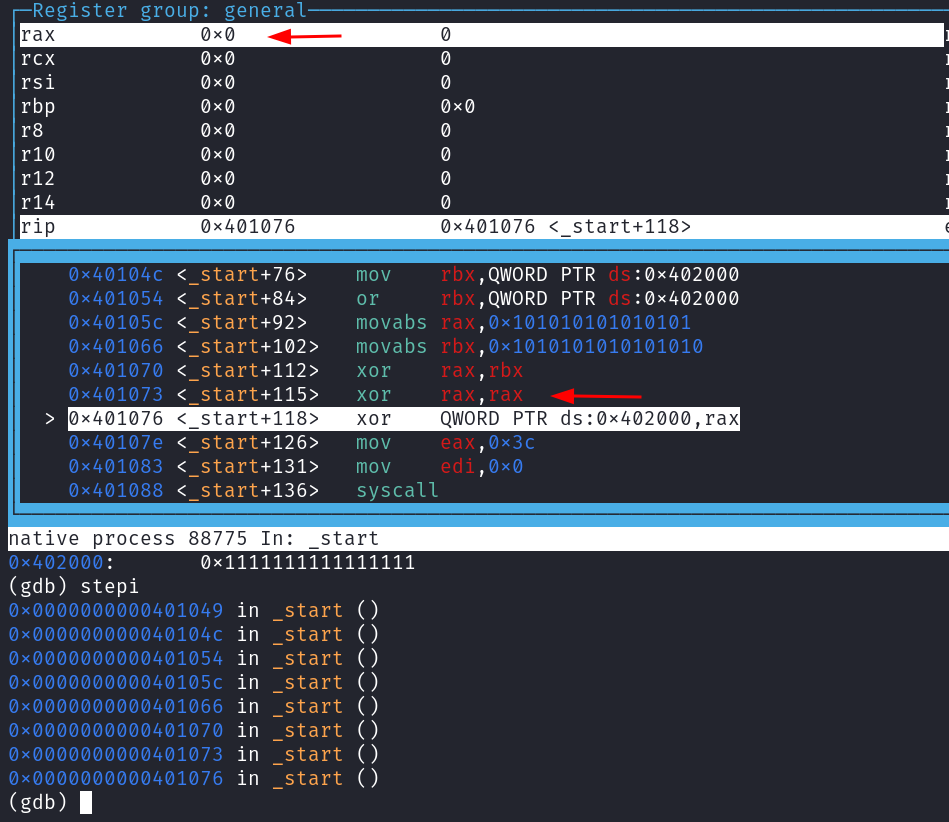949x822 pixels.
Task: Click the current-instruction marker before 0x401076
Action: click(50, 419)
